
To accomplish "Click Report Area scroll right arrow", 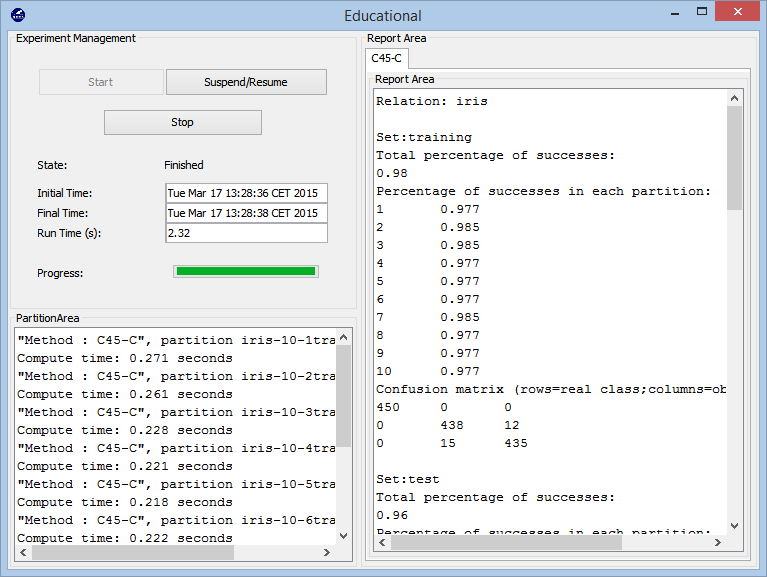I will [x=718, y=542].
